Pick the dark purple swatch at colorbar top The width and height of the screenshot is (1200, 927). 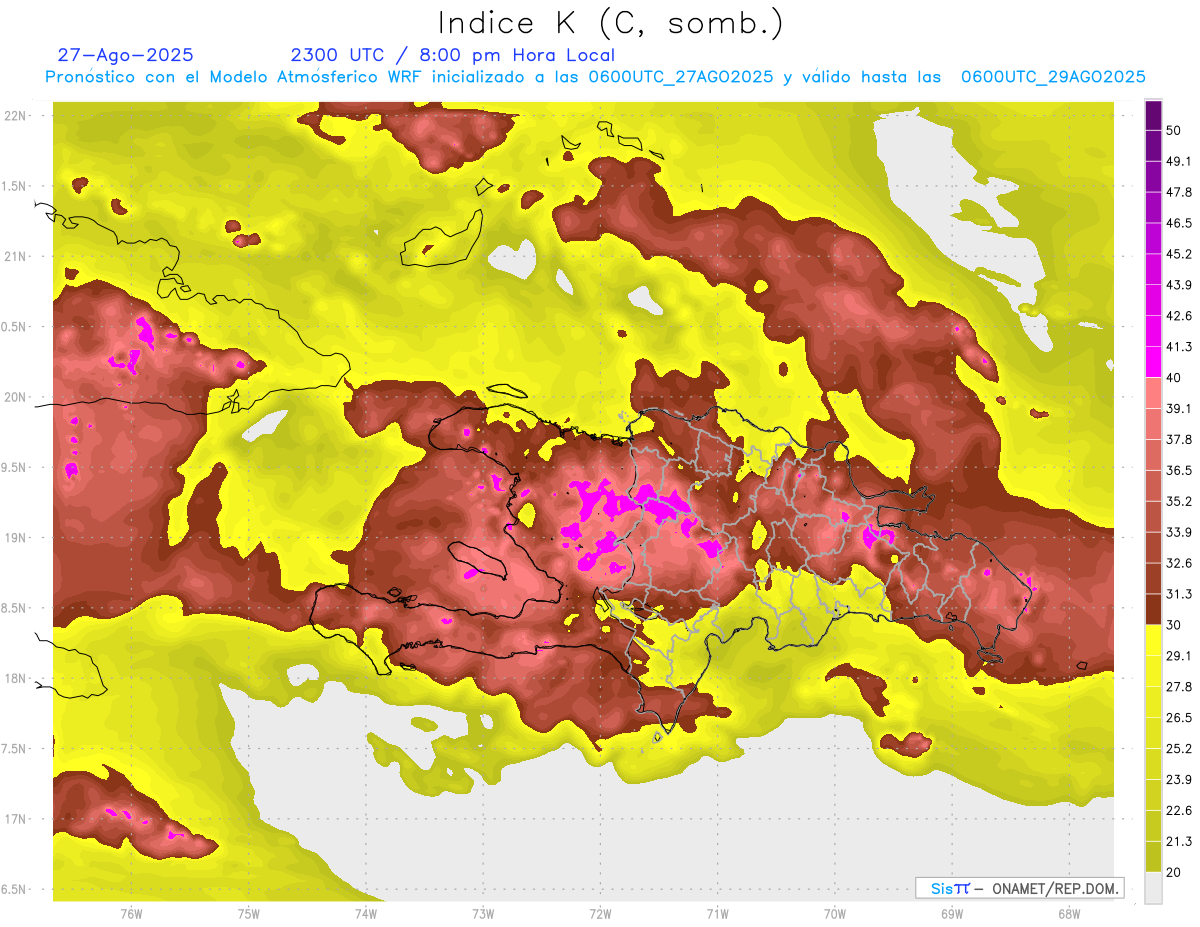[x=1153, y=116]
